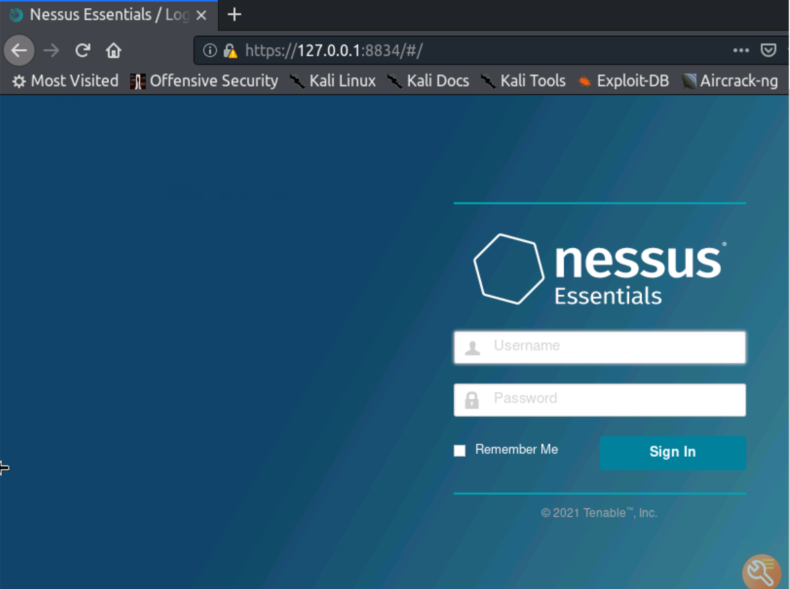Open the Kali Docs bookmark
The image size is (790, 589).
428,81
